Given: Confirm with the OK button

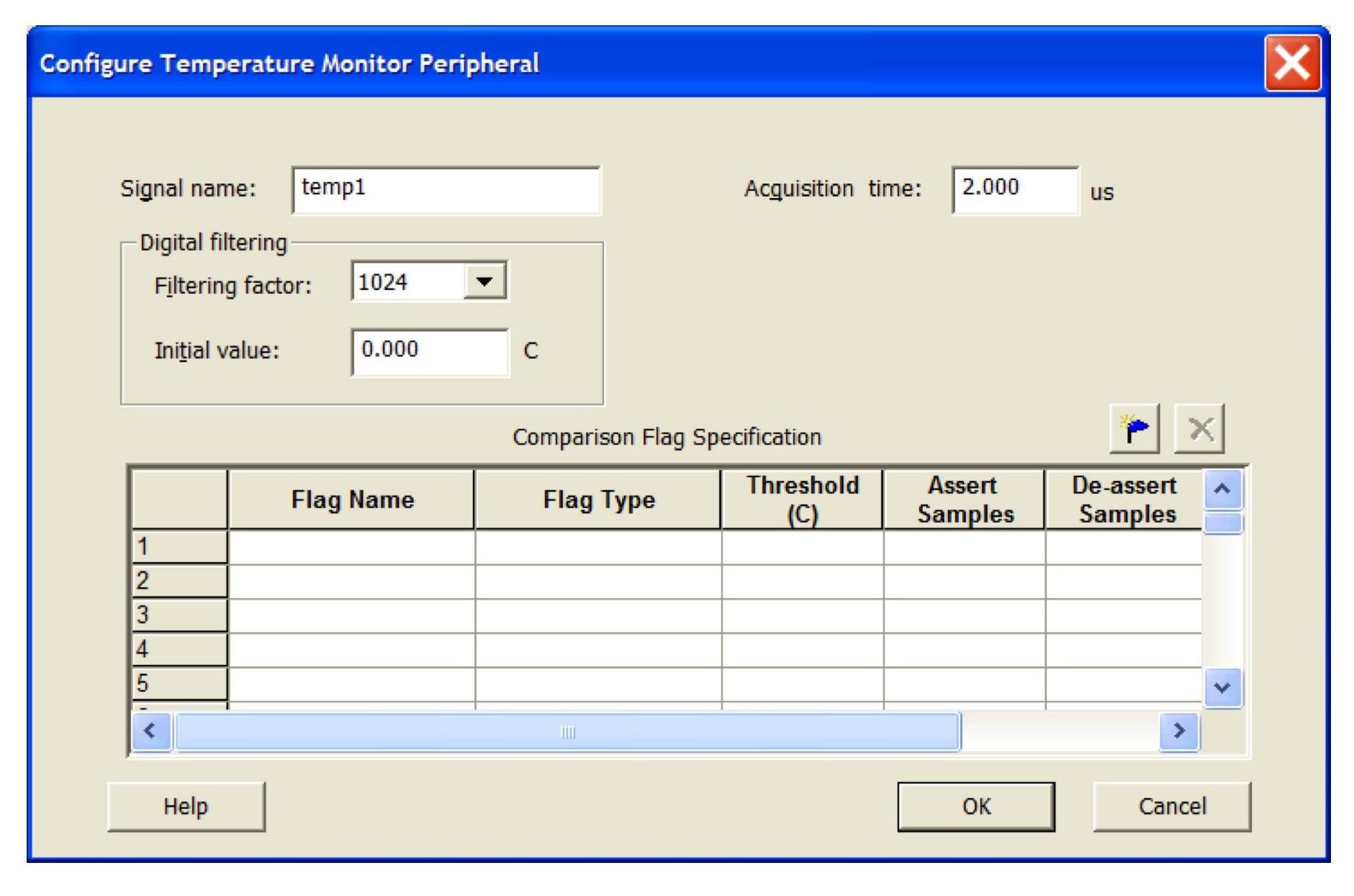Looking at the screenshot, I should [x=976, y=806].
